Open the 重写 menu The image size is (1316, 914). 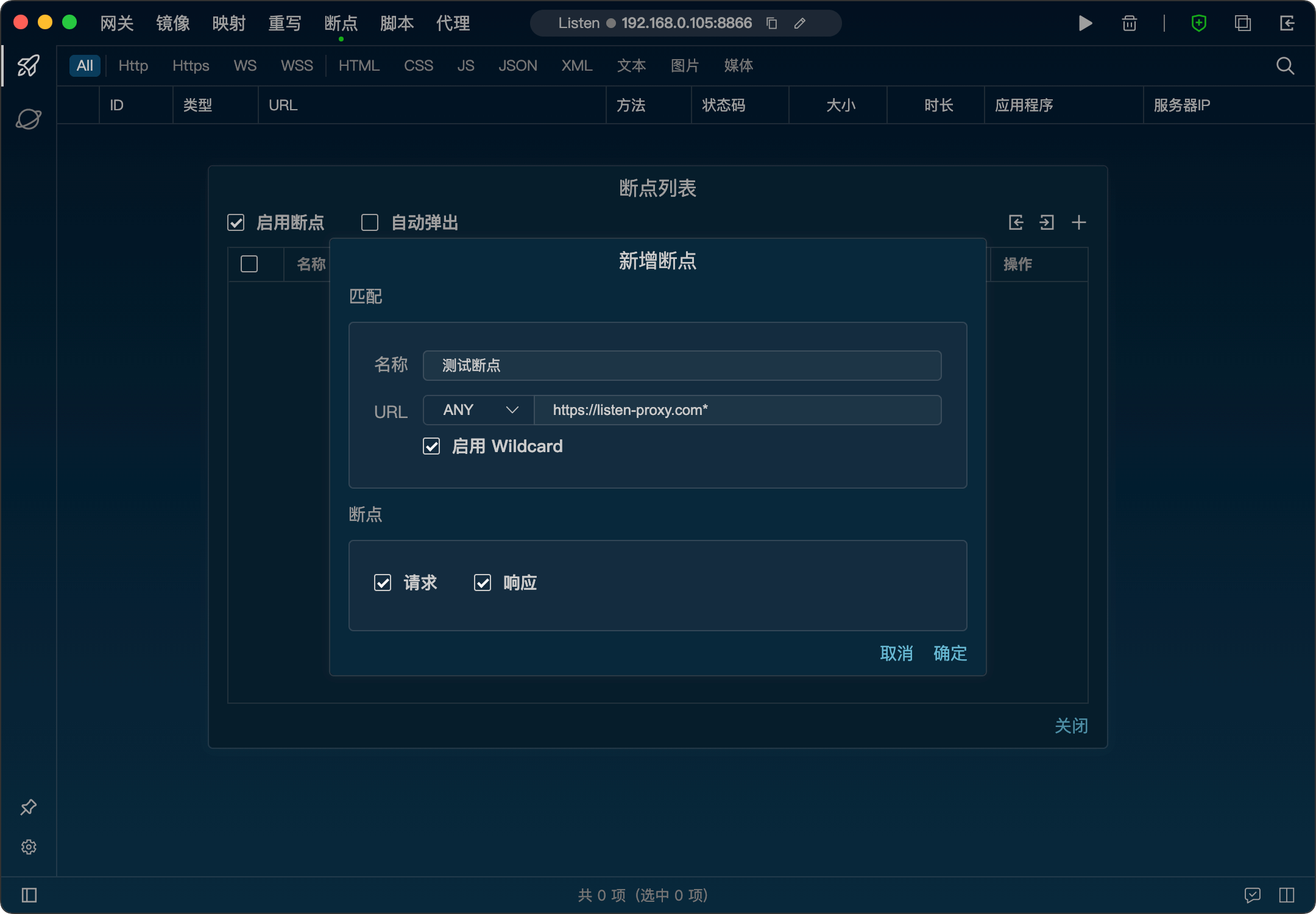[285, 23]
